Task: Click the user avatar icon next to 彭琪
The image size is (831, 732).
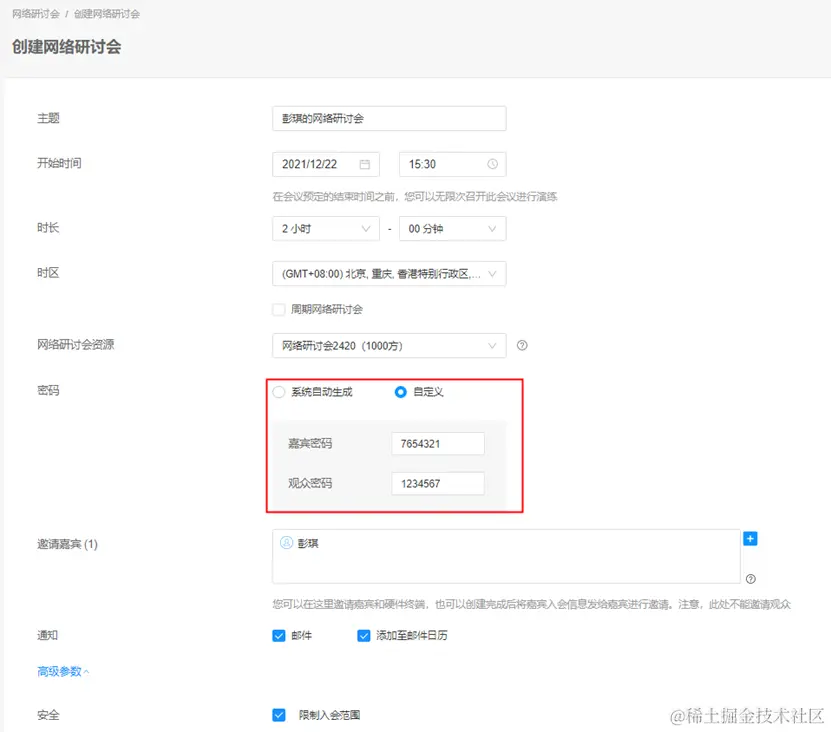Action: point(286,543)
